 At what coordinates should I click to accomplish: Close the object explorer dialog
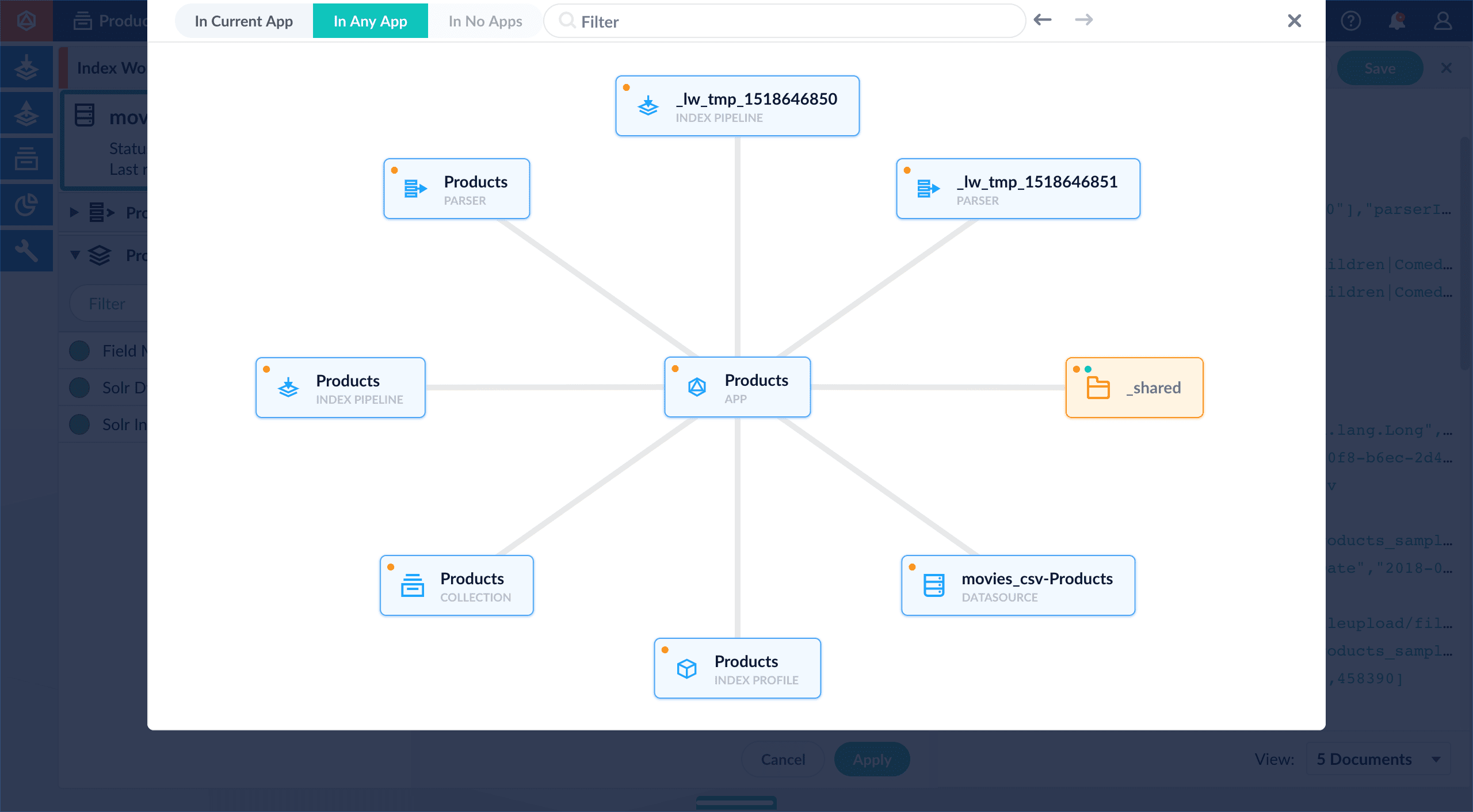tap(1294, 21)
